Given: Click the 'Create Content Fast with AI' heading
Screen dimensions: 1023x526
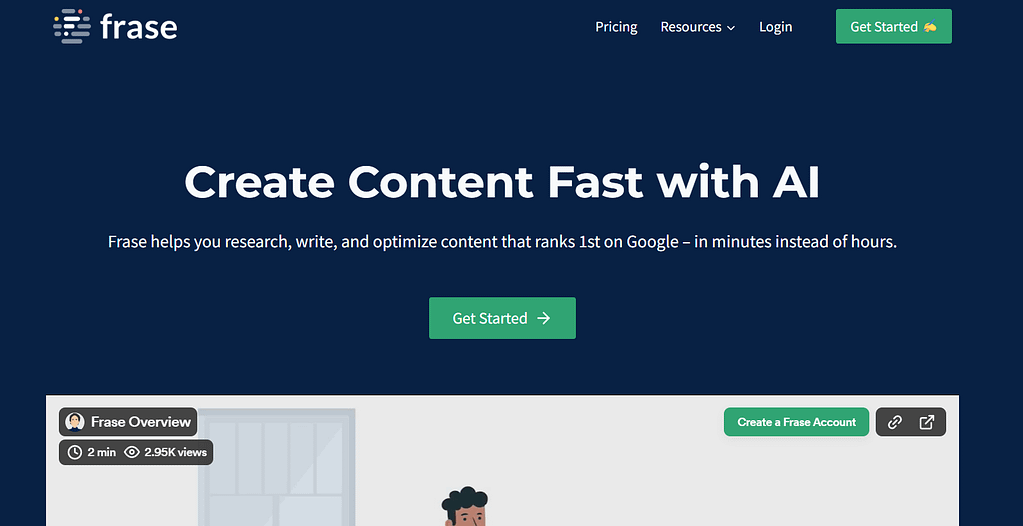Looking at the screenshot, I should point(502,181).
